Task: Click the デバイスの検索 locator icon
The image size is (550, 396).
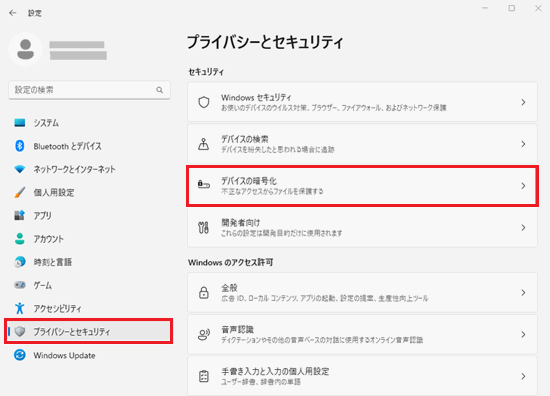Action: tap(203, 144)
